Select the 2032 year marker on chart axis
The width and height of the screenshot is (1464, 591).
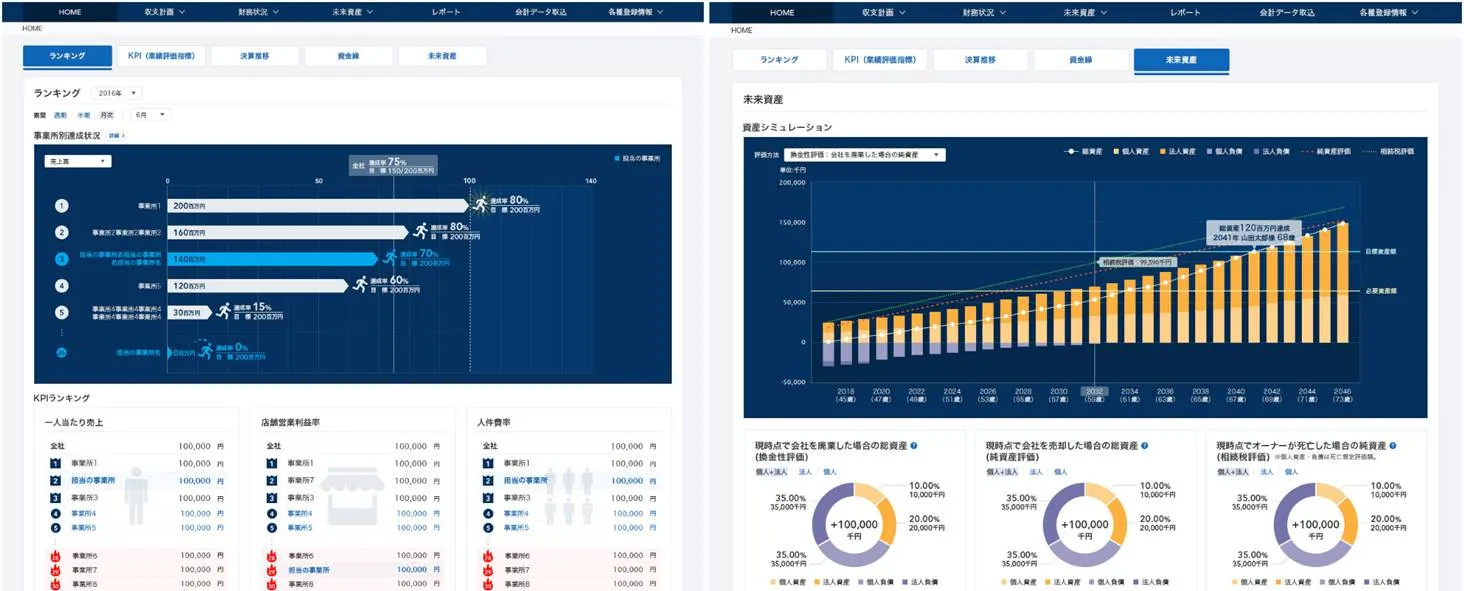pyautogui.click(x=1094, y=392)
